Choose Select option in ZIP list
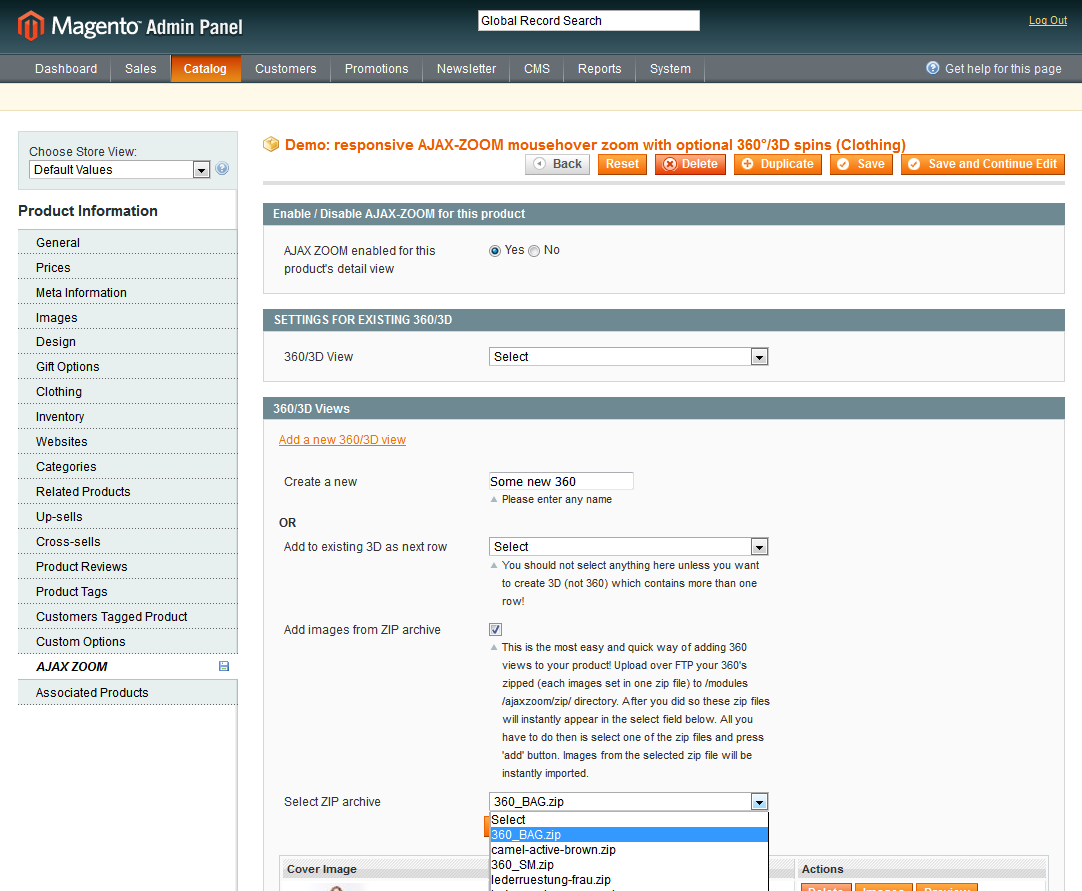 pos(629,820)
